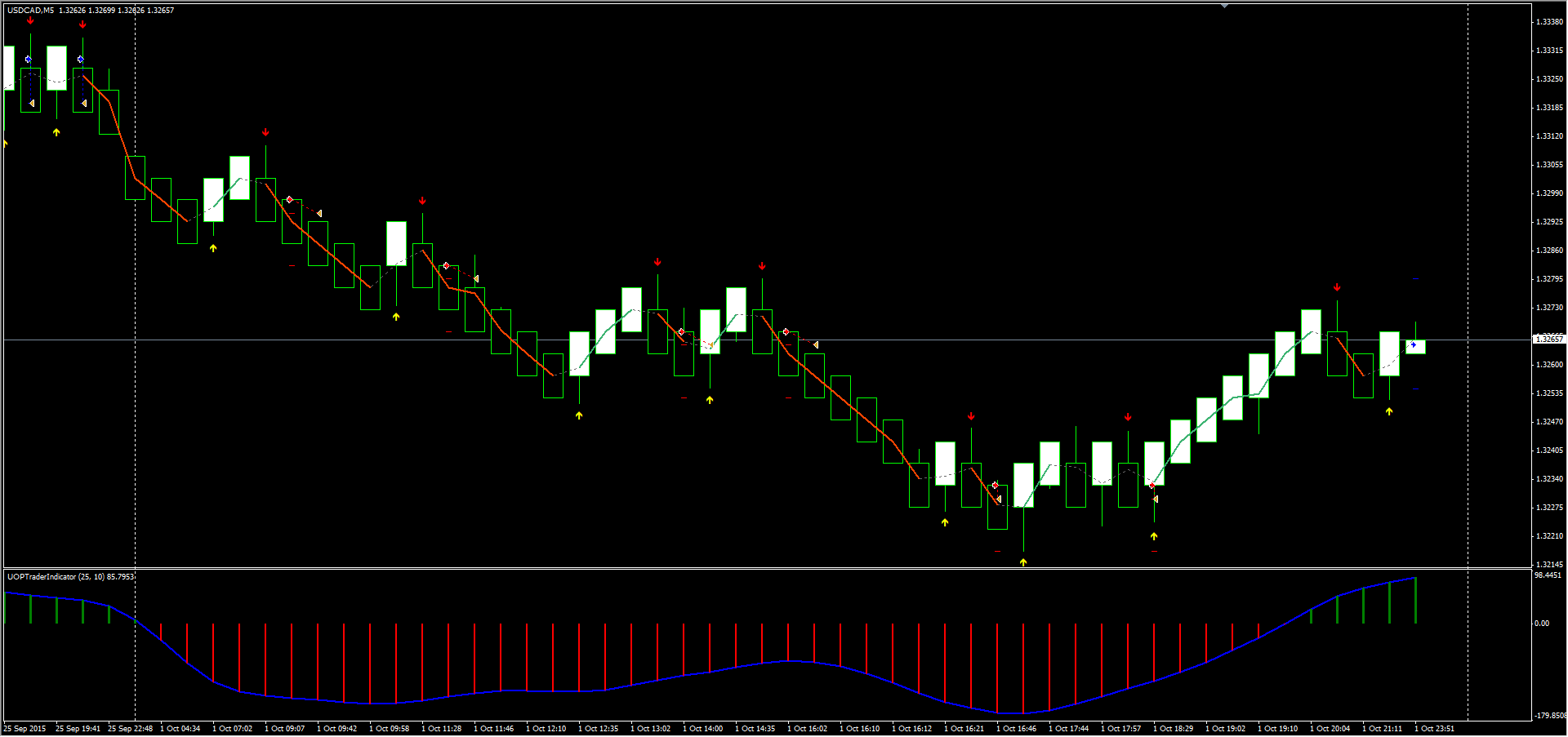The width and height of the screenshot is (1568, 737).
Task: Click time axis label 1 Oct 09:07
Action: tap(285, 729)
